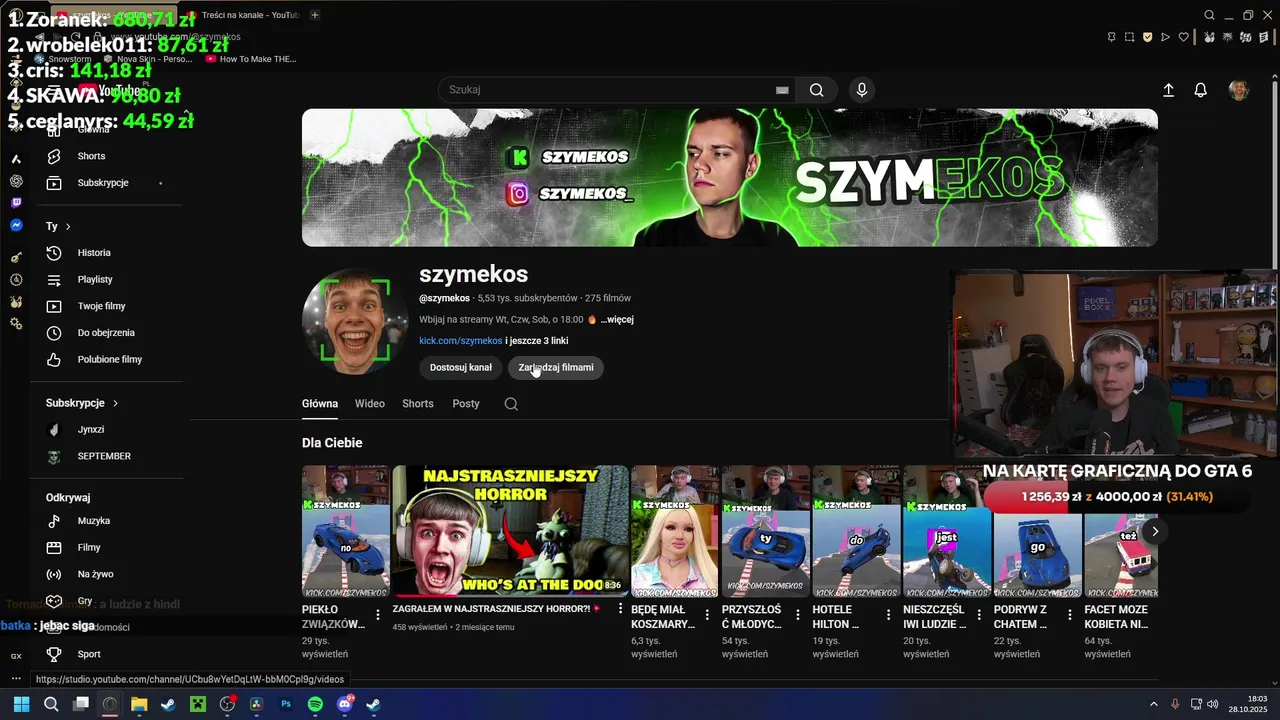Click the Opera snapshot icon in address bar

click(1130, 37)
